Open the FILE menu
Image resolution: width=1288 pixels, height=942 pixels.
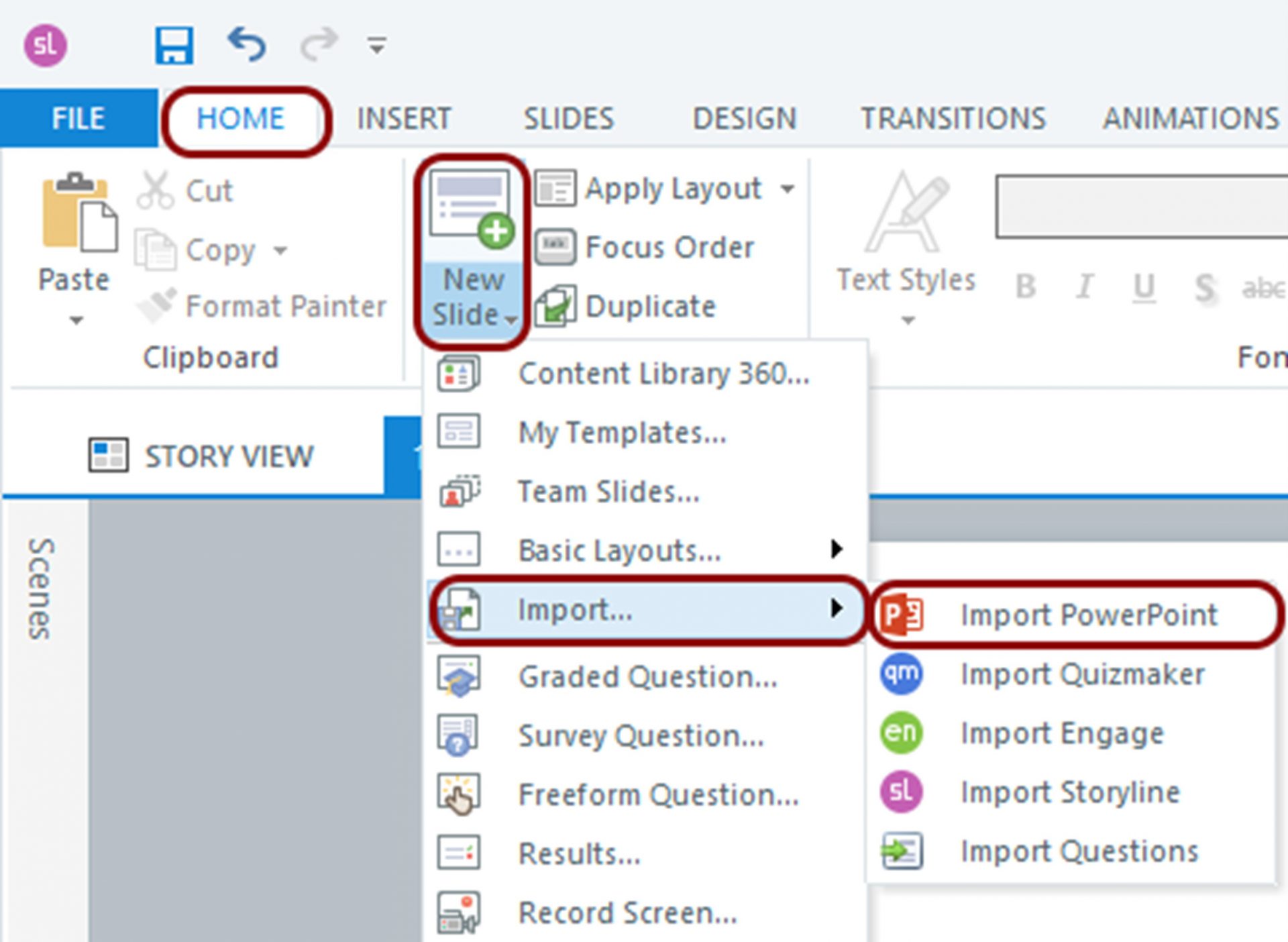(x=77, y=118)
